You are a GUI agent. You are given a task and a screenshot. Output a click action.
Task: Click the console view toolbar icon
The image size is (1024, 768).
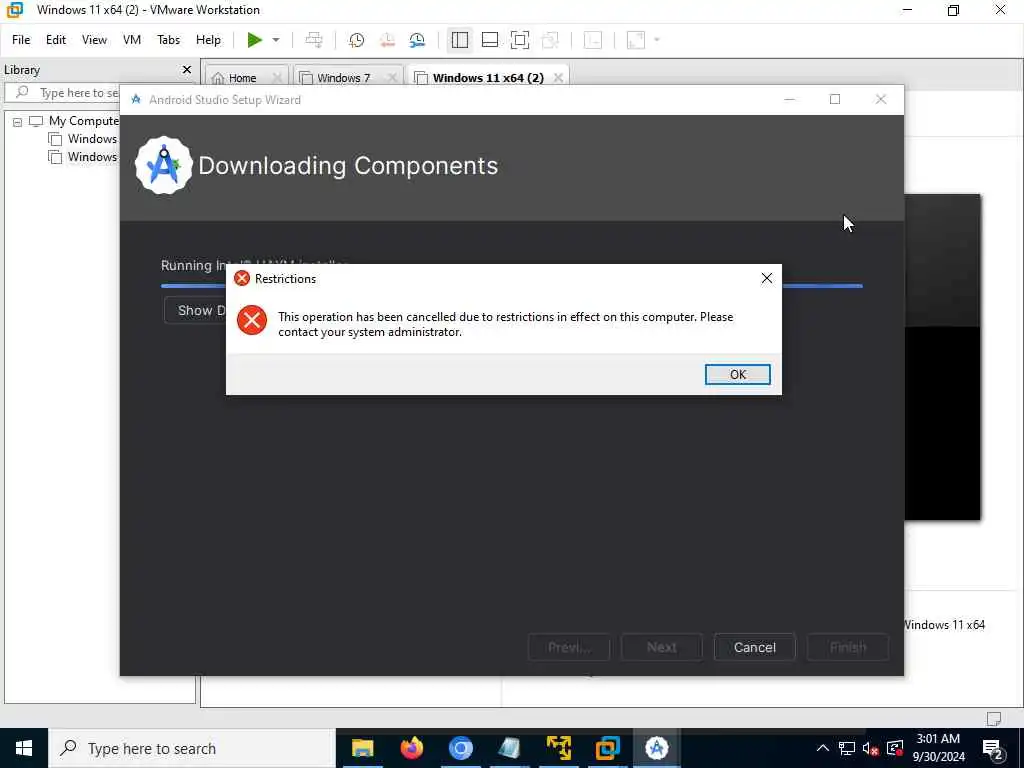[593, 40]
